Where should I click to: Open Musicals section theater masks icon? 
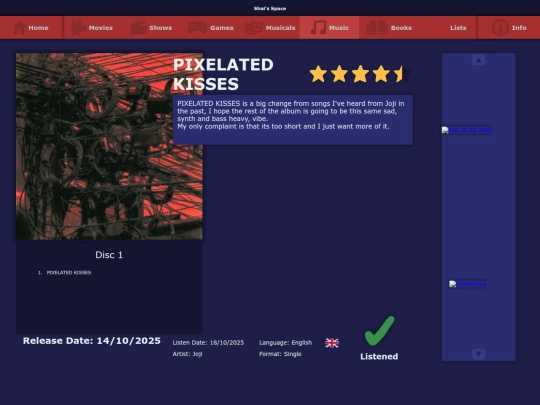point(254,28)
